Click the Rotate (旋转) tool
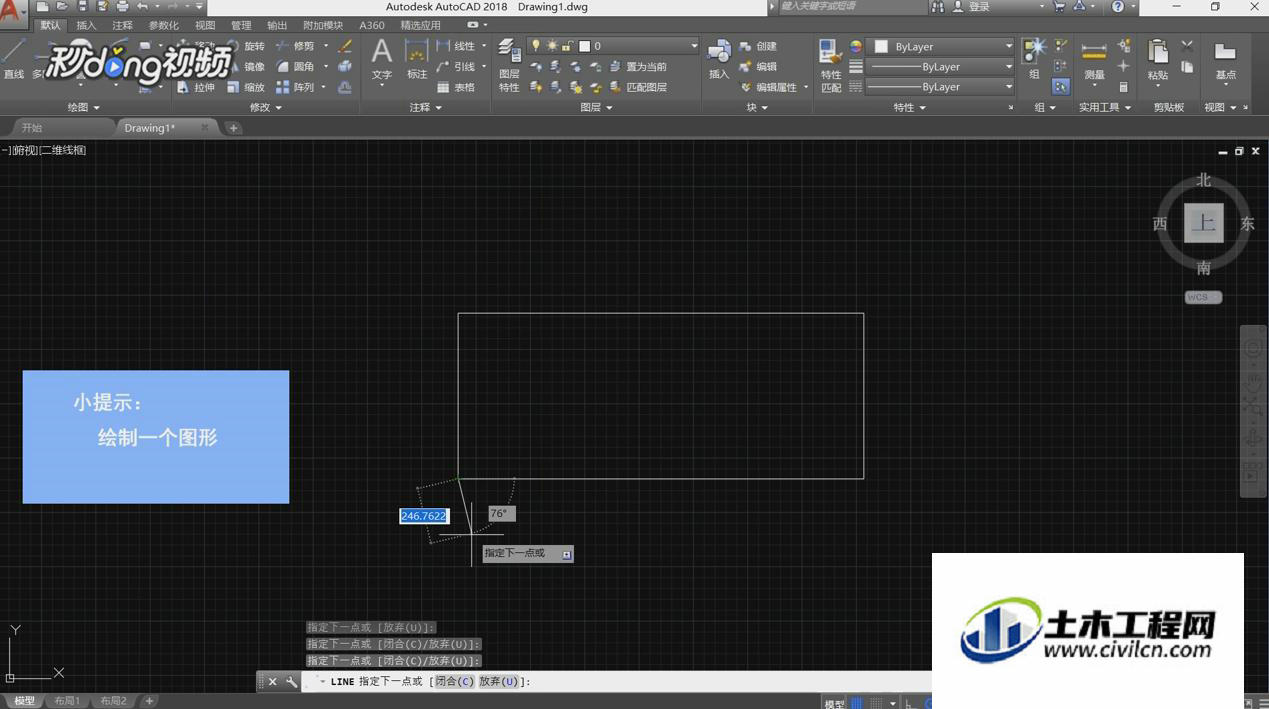 [246, 46]
